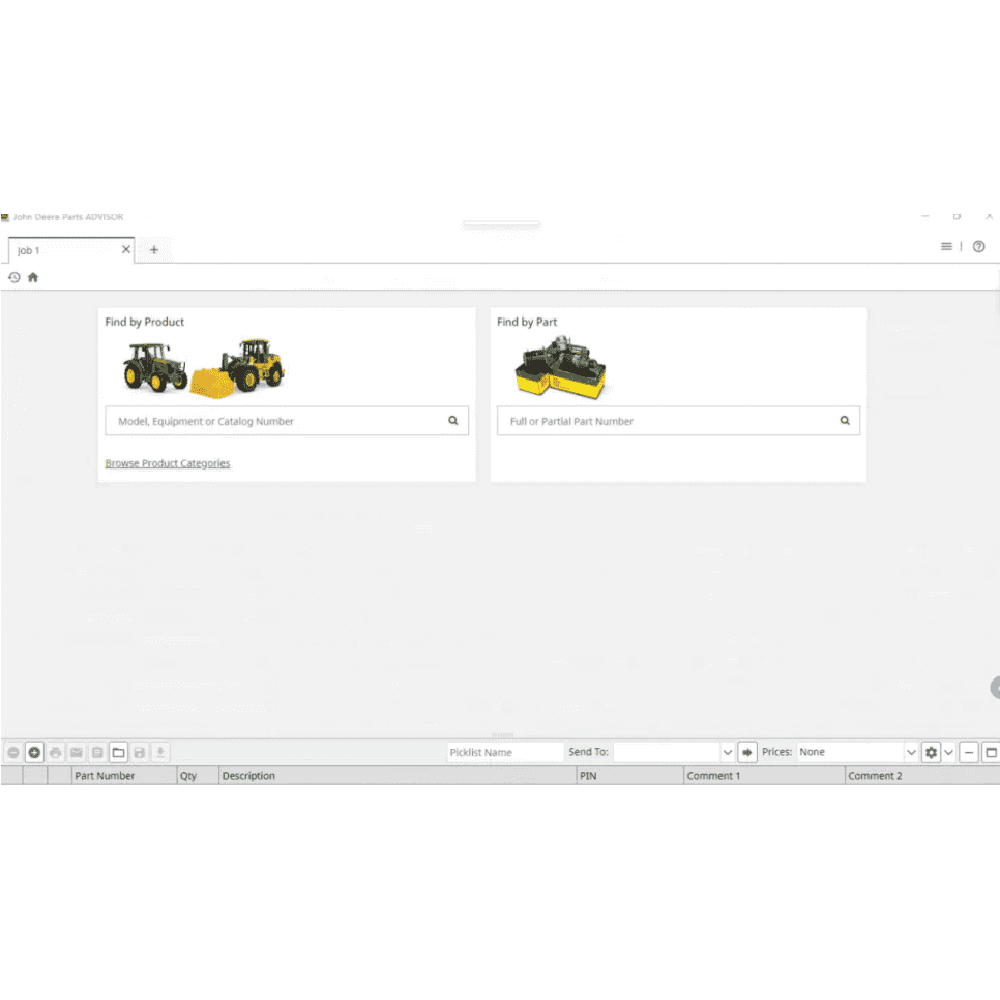Click the Description column header

(397, 776)
